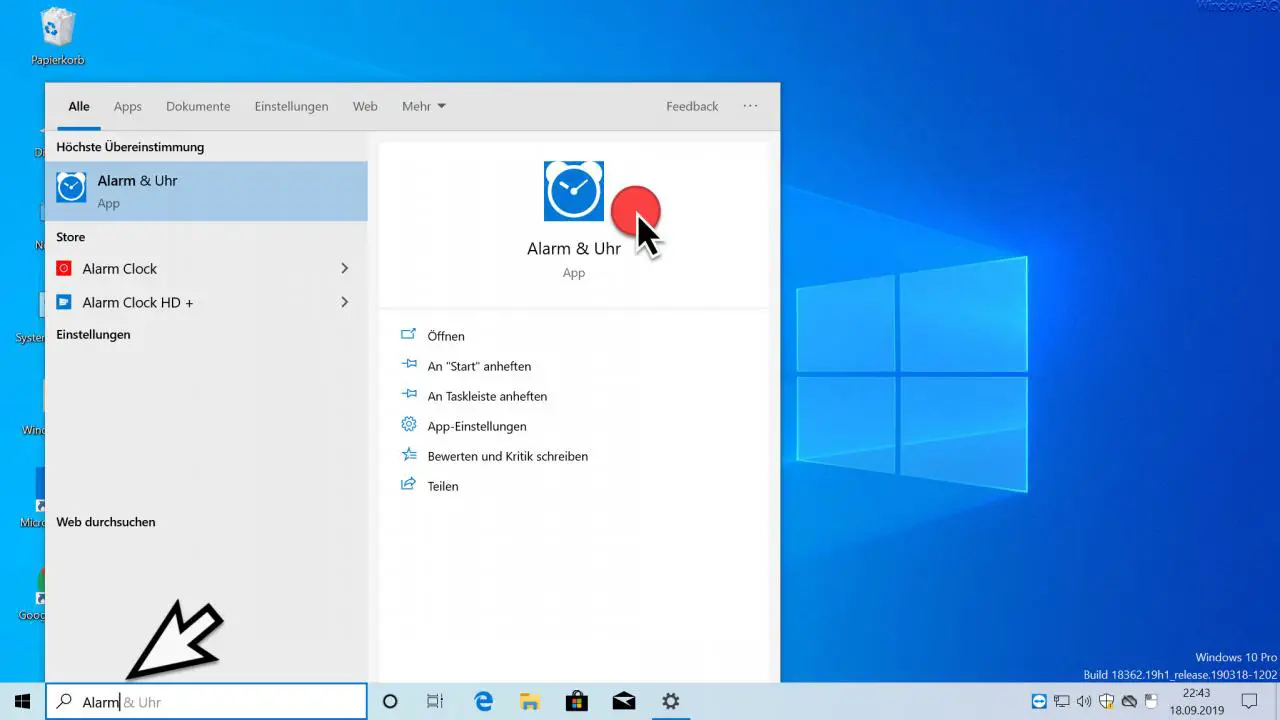Click the Alarm & Uhr title in preview pane

(574, 249)
